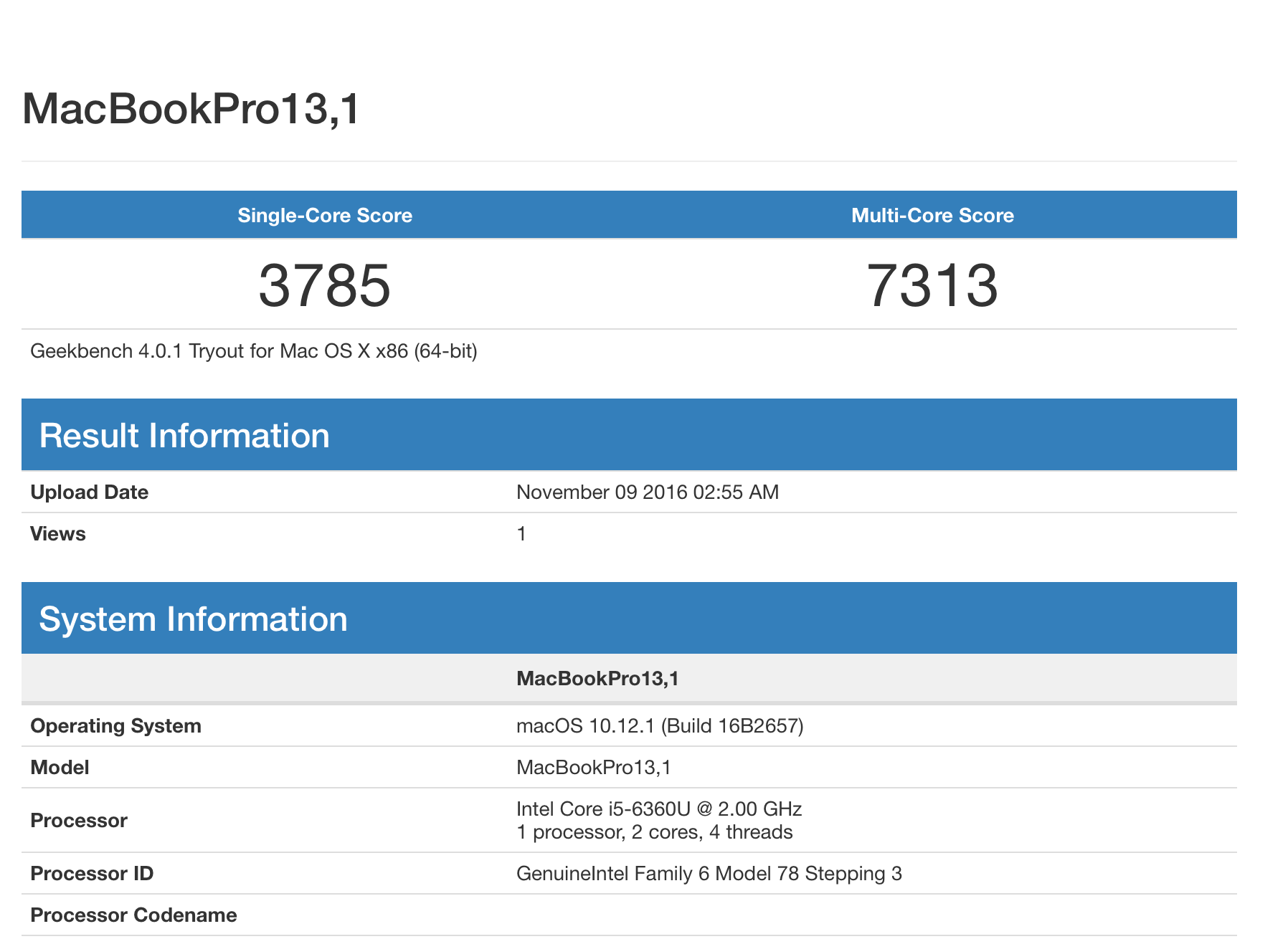Select the Model value MacBookPro13,1
Viewport: 1288px width, 939px height.
coord(594,768)
